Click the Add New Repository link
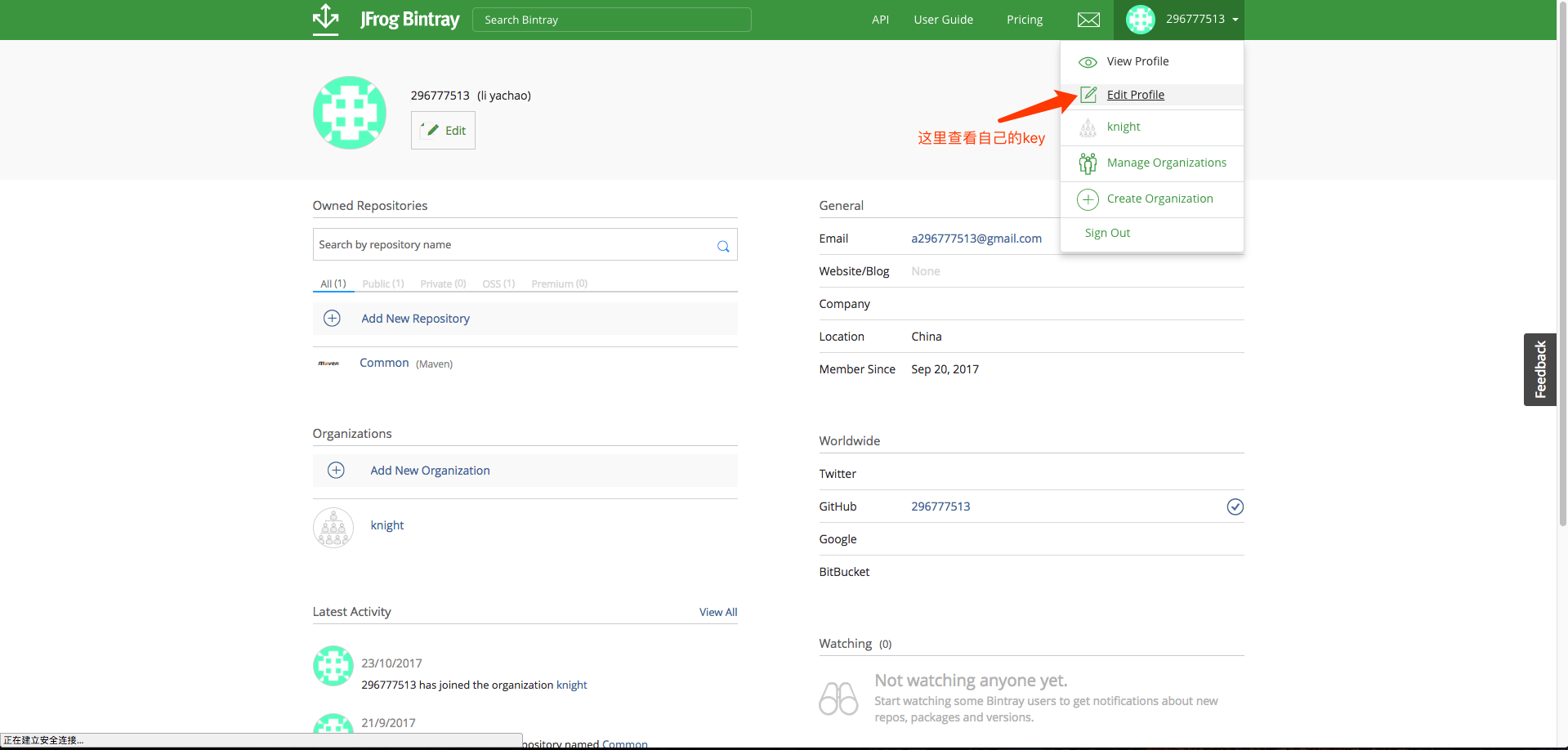This screenshot has width=1568, height=750. click(415, 319)
